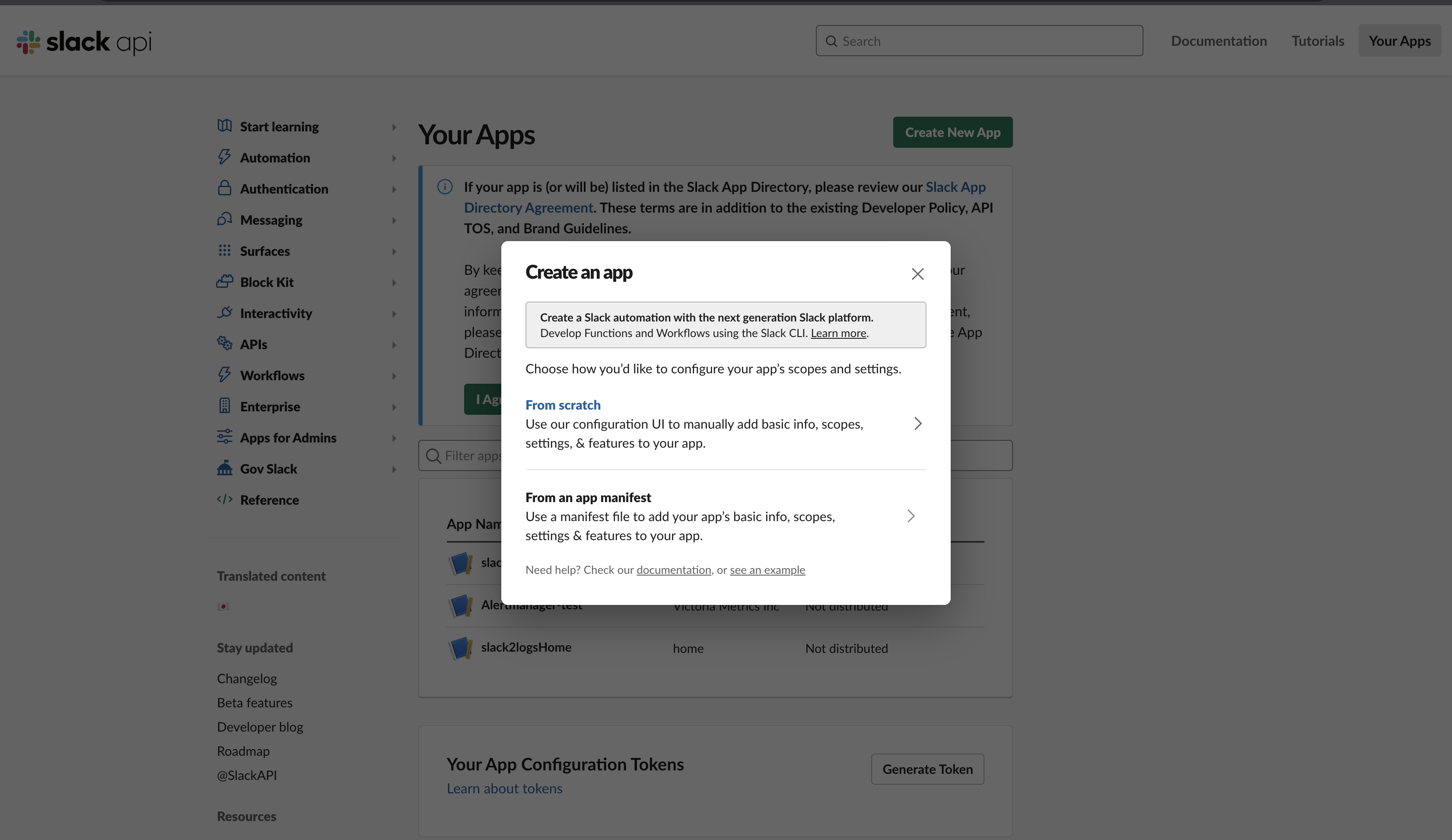Click the magnifier icon in Search box

pos(831,41)
